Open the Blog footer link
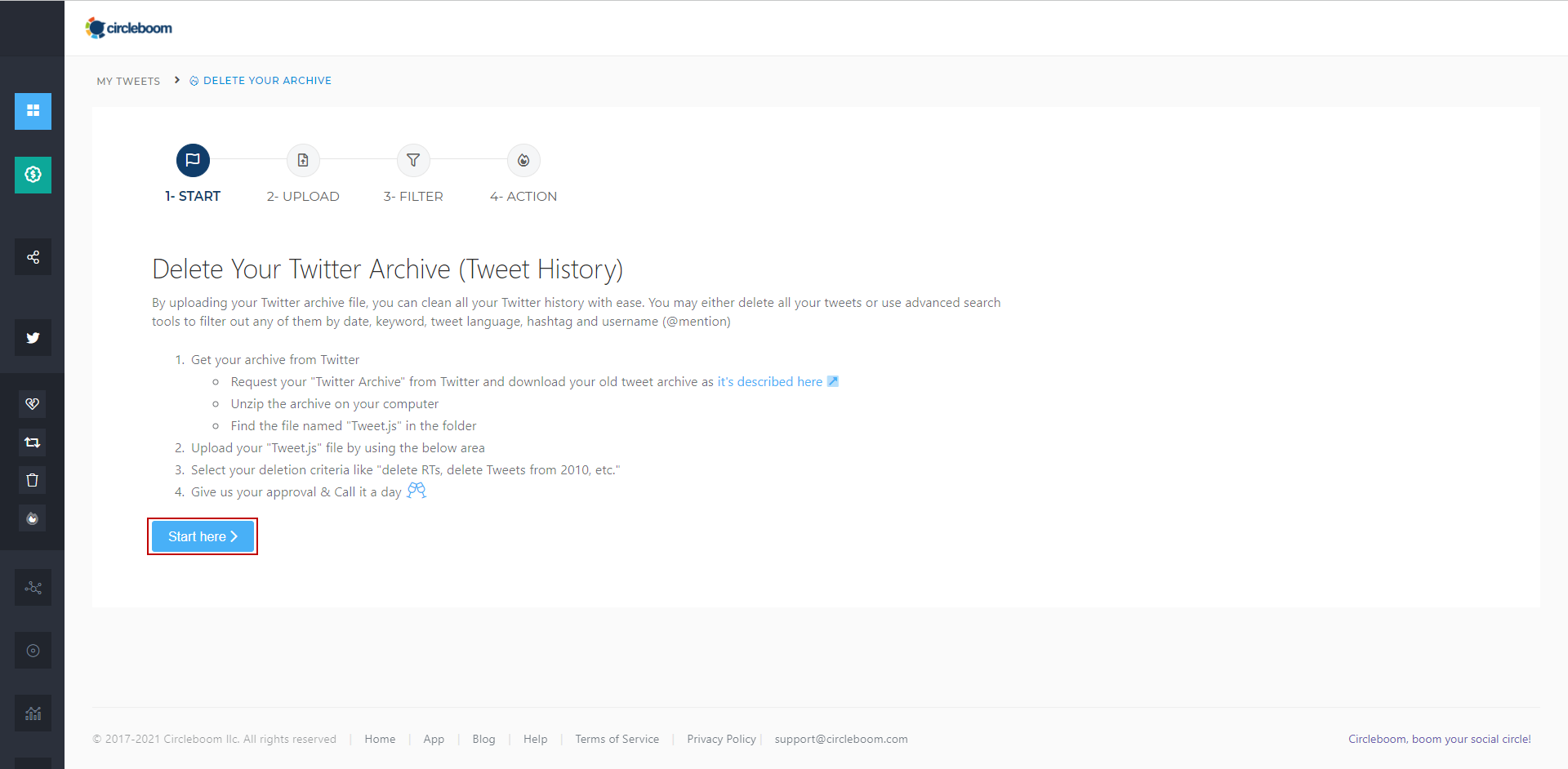1568x769 pixels. point(483,739)
